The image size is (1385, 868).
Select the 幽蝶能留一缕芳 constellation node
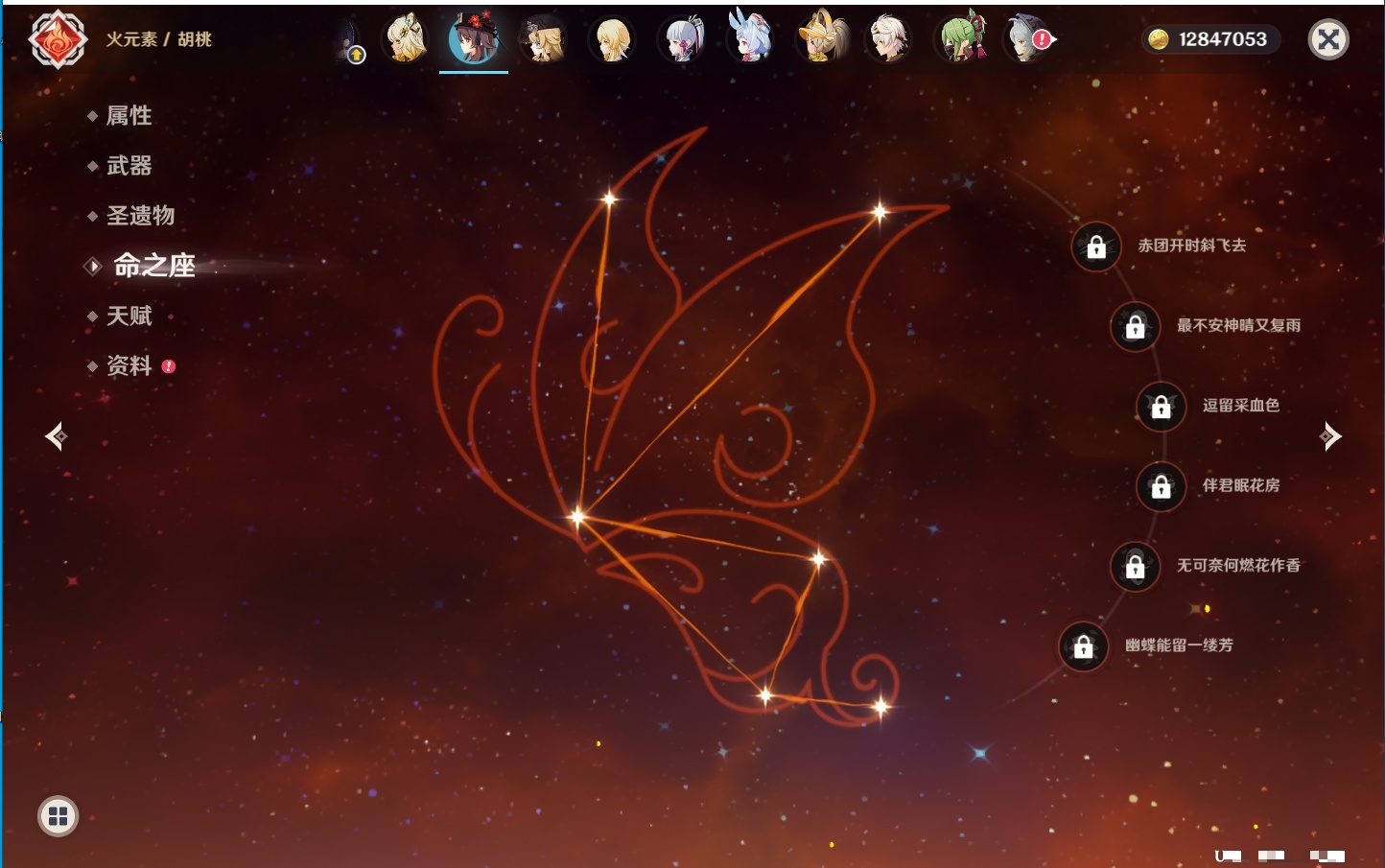click(1083, 646)
